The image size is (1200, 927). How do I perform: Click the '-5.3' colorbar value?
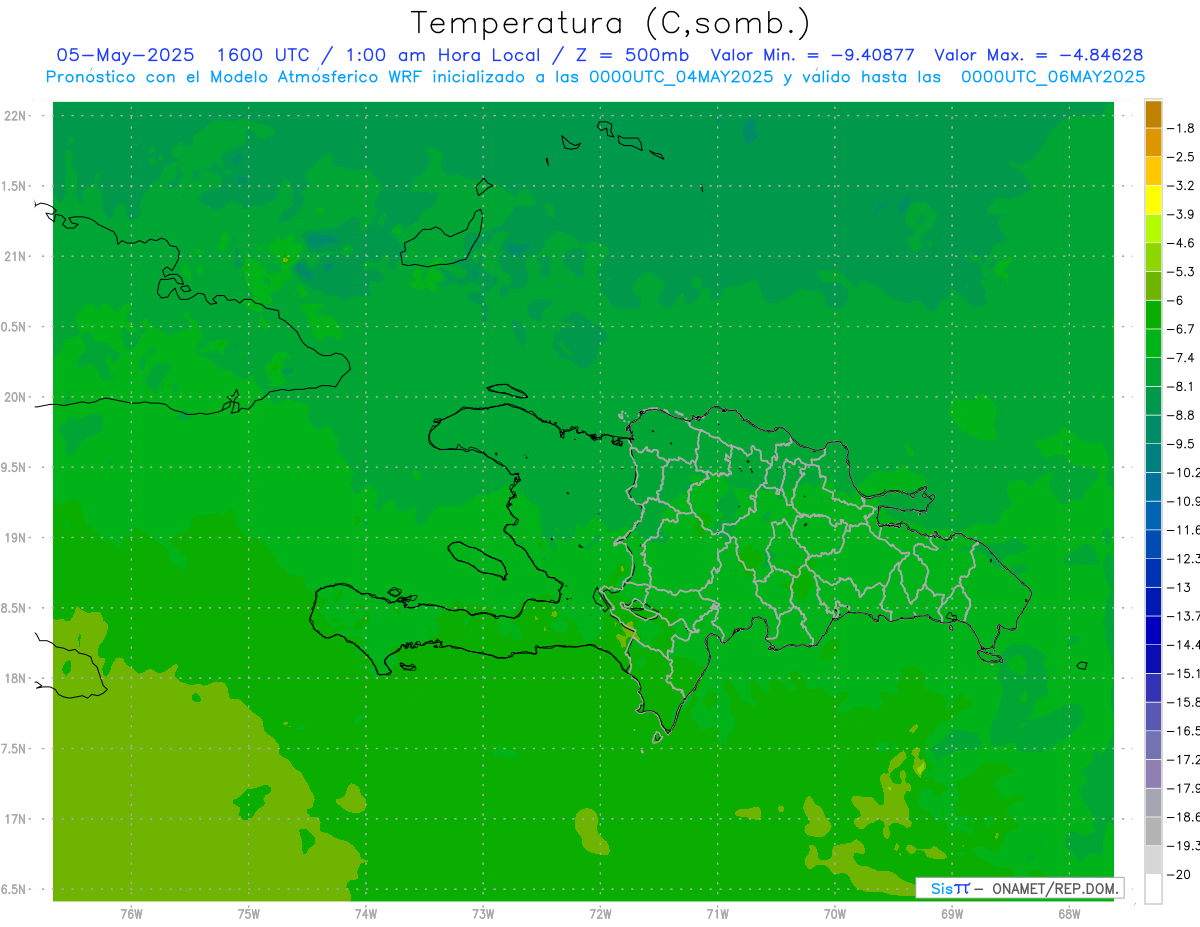(x=1181, y=271)
